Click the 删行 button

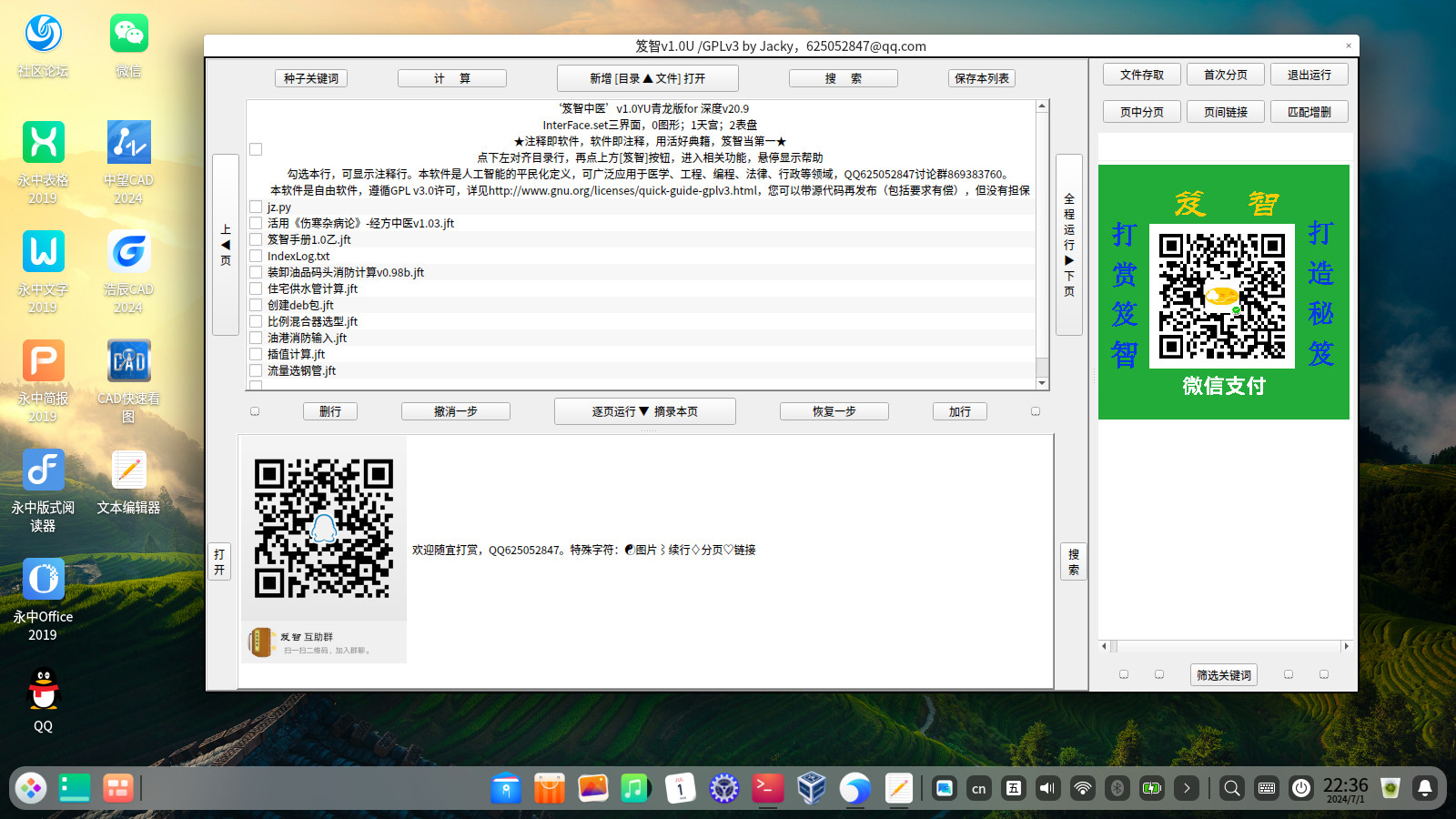330,411
